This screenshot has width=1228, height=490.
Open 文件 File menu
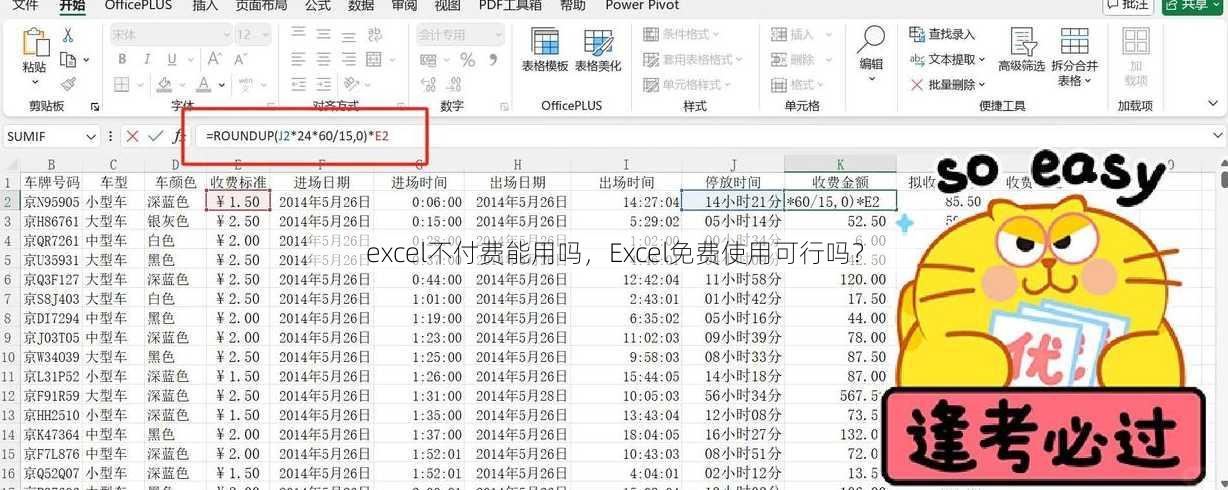click(x=25, y=5)
